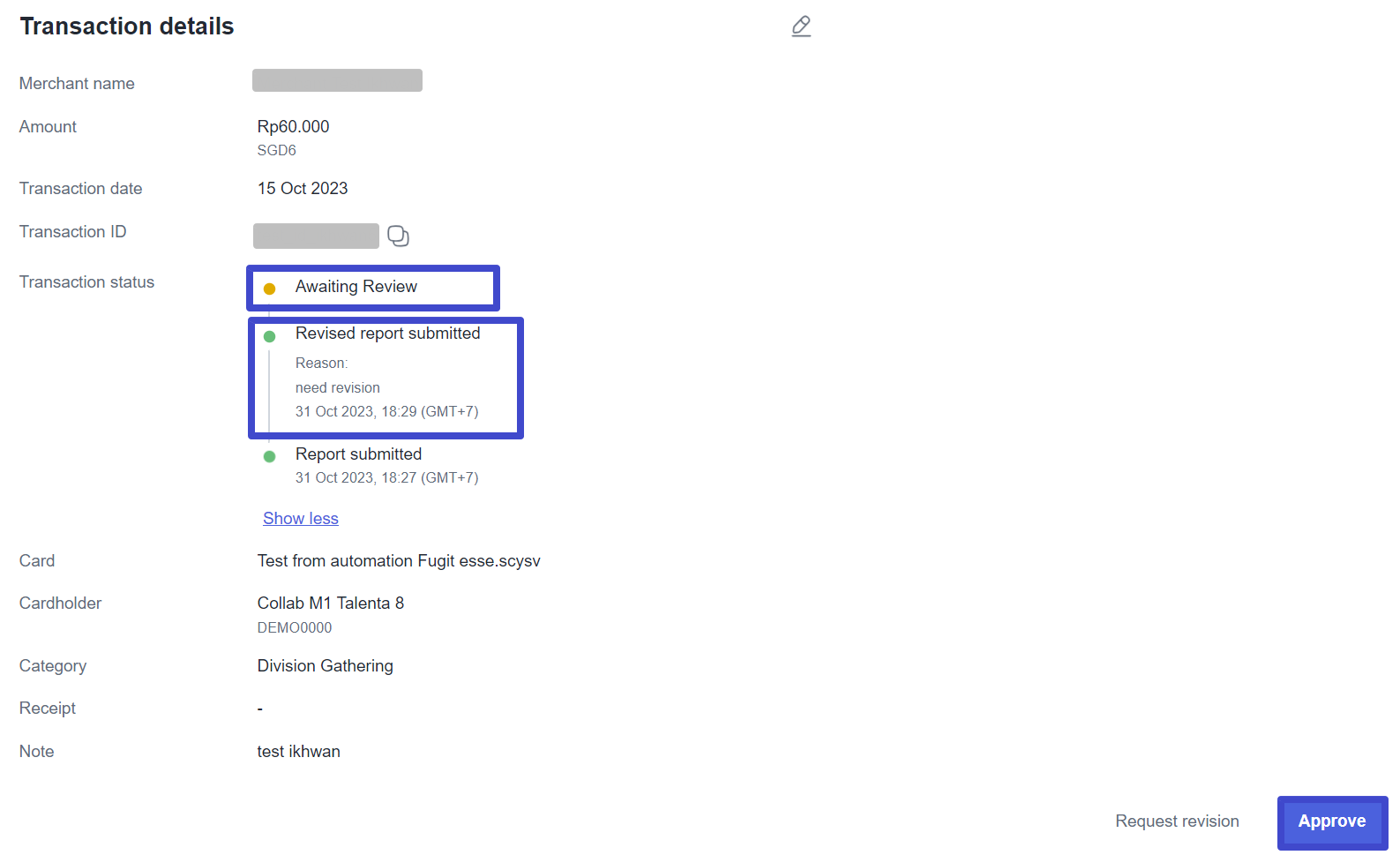Select employee ID DEMO0000
The image size is (1400, 855).
tap(295, 628)
